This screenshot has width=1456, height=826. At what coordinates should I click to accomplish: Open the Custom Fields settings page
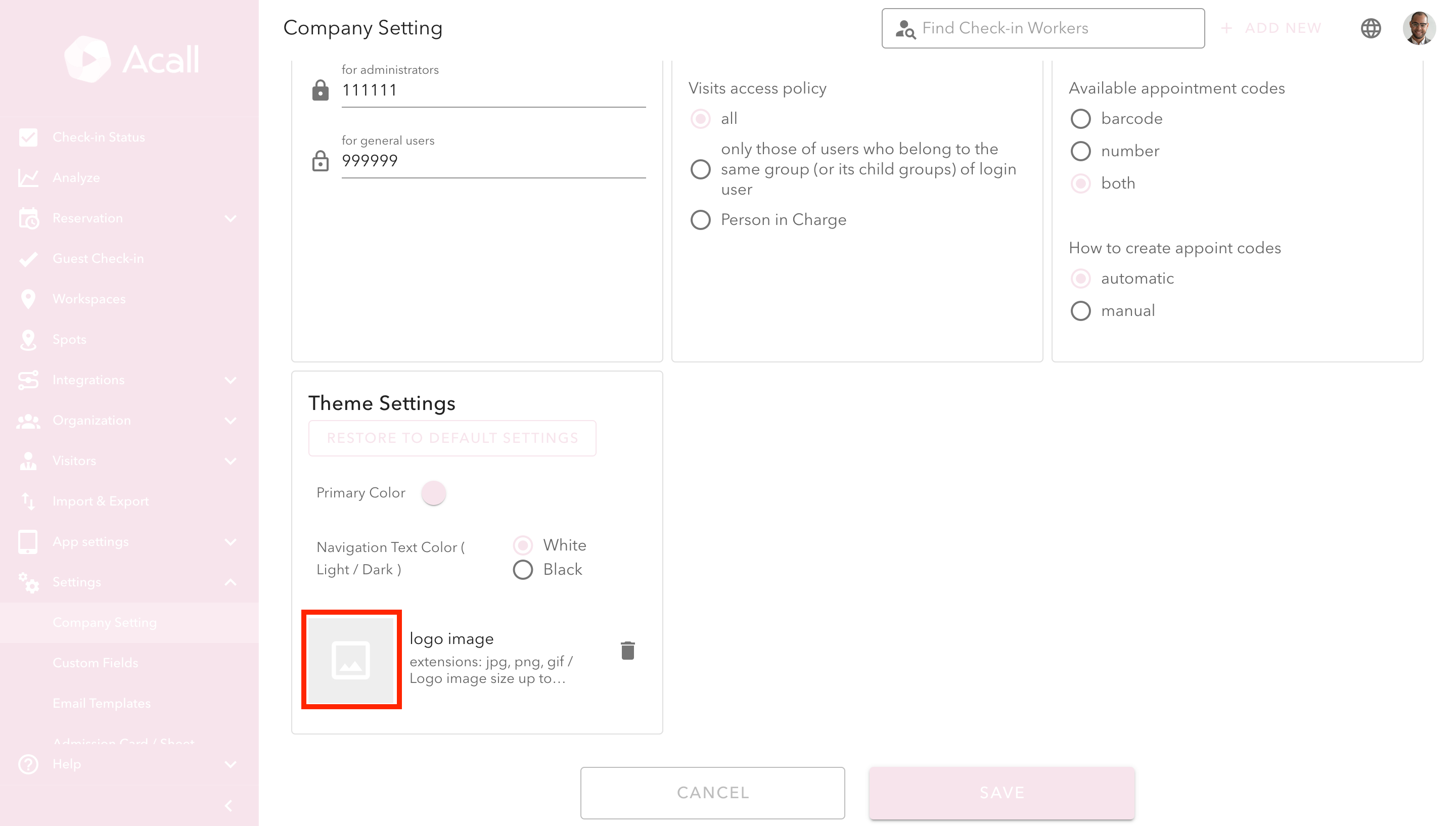(95, 663)
